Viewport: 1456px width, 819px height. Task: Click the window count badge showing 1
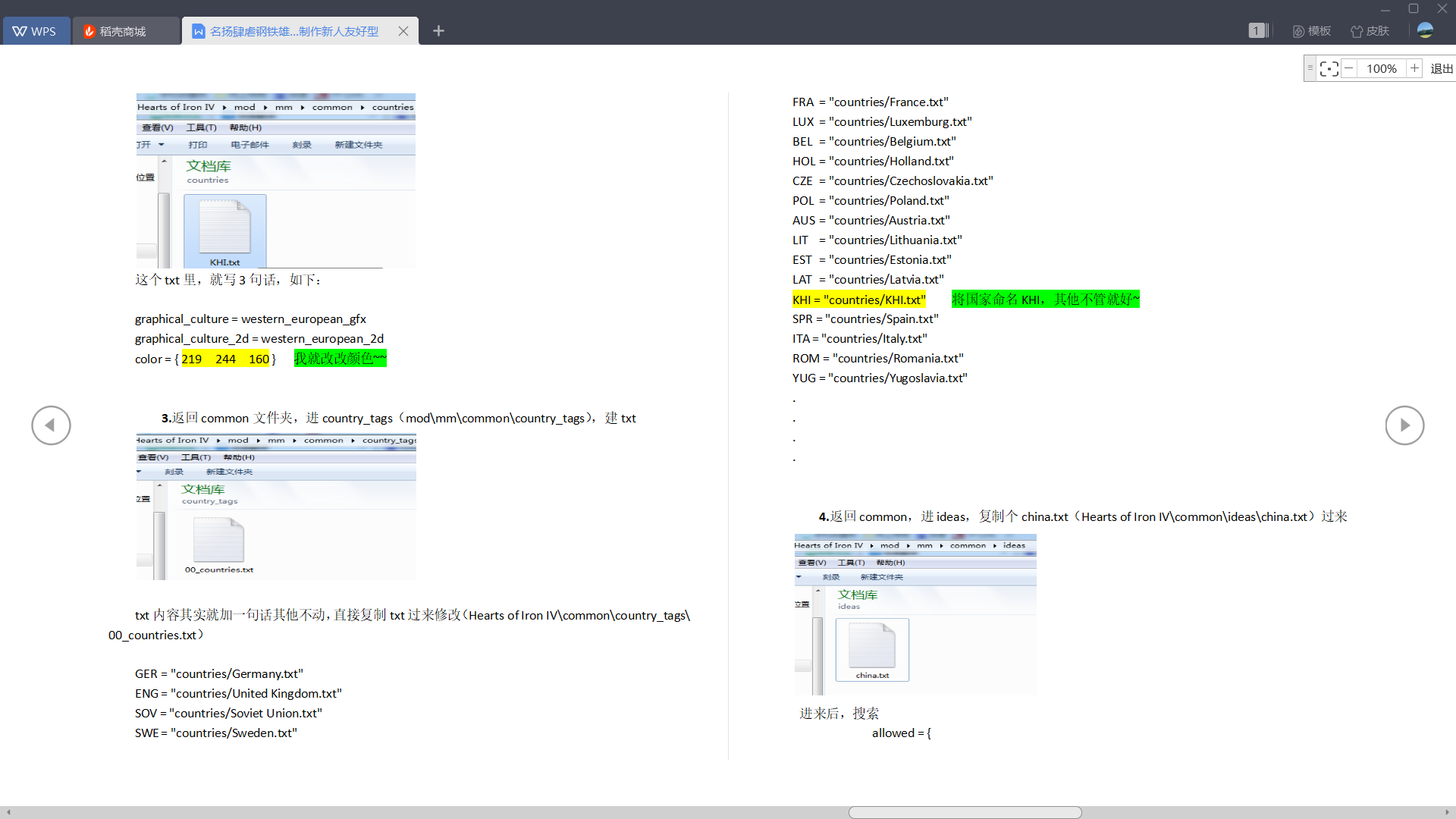click(x=1257, y=30)
